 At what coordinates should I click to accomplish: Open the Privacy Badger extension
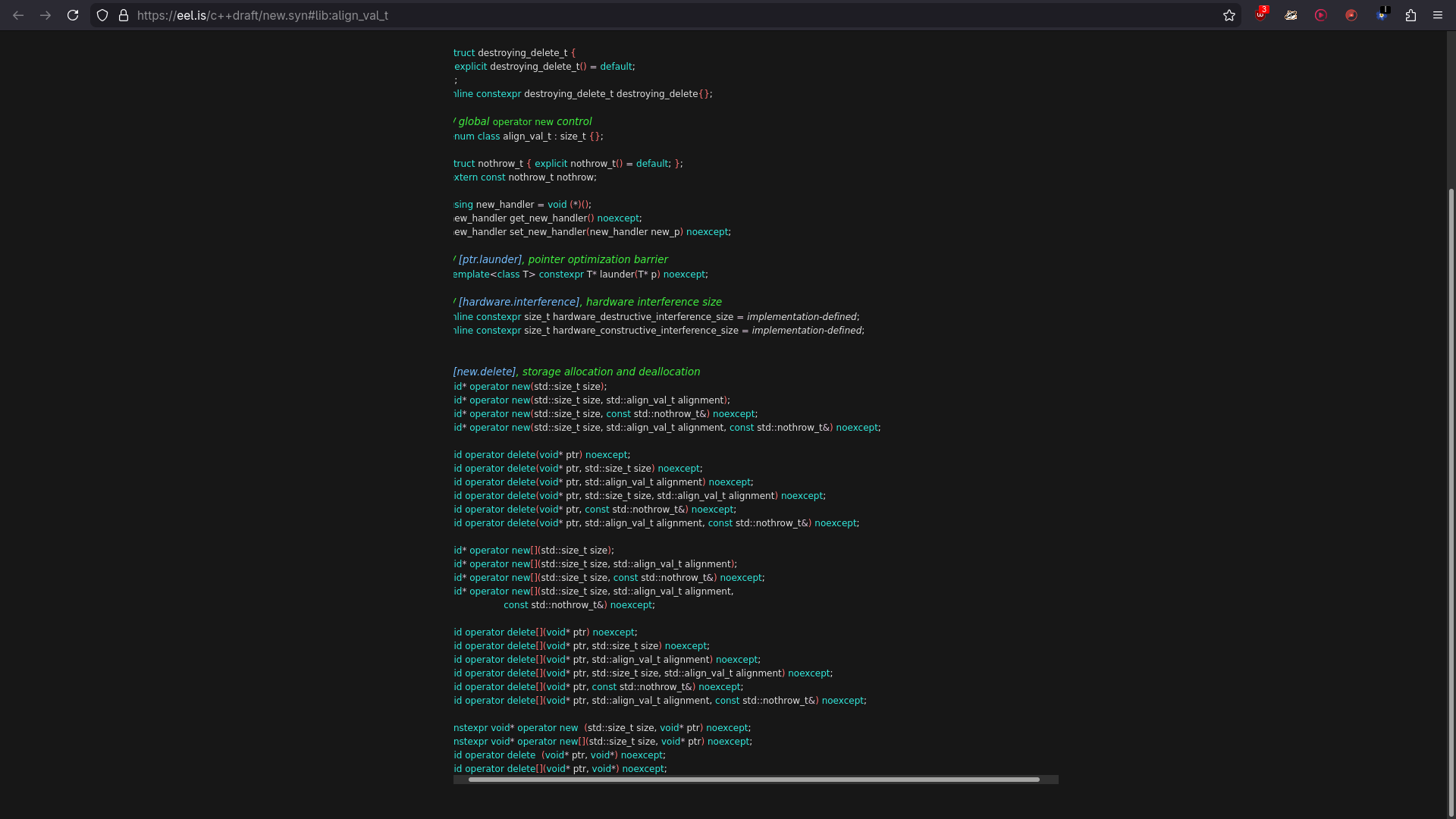pyautogui.click(x=1291, y=15)
